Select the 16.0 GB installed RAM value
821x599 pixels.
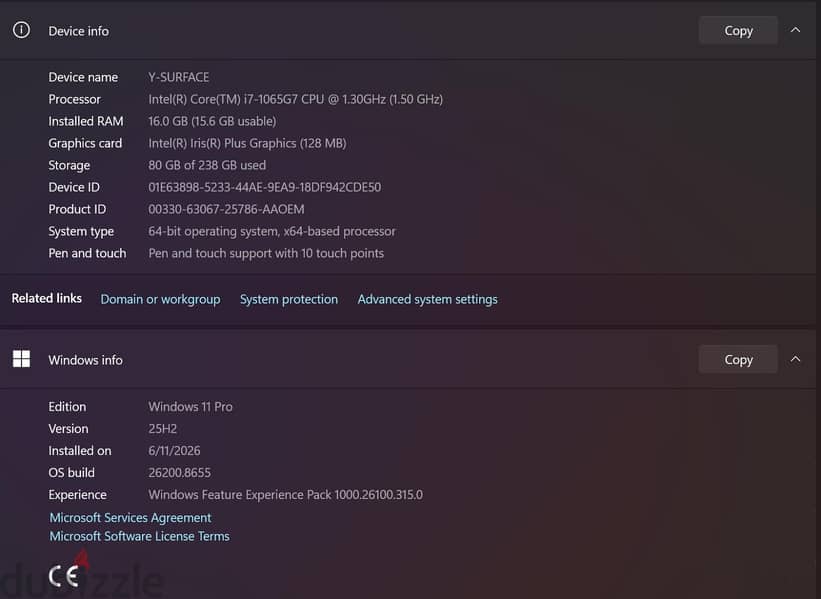[212, 121]
